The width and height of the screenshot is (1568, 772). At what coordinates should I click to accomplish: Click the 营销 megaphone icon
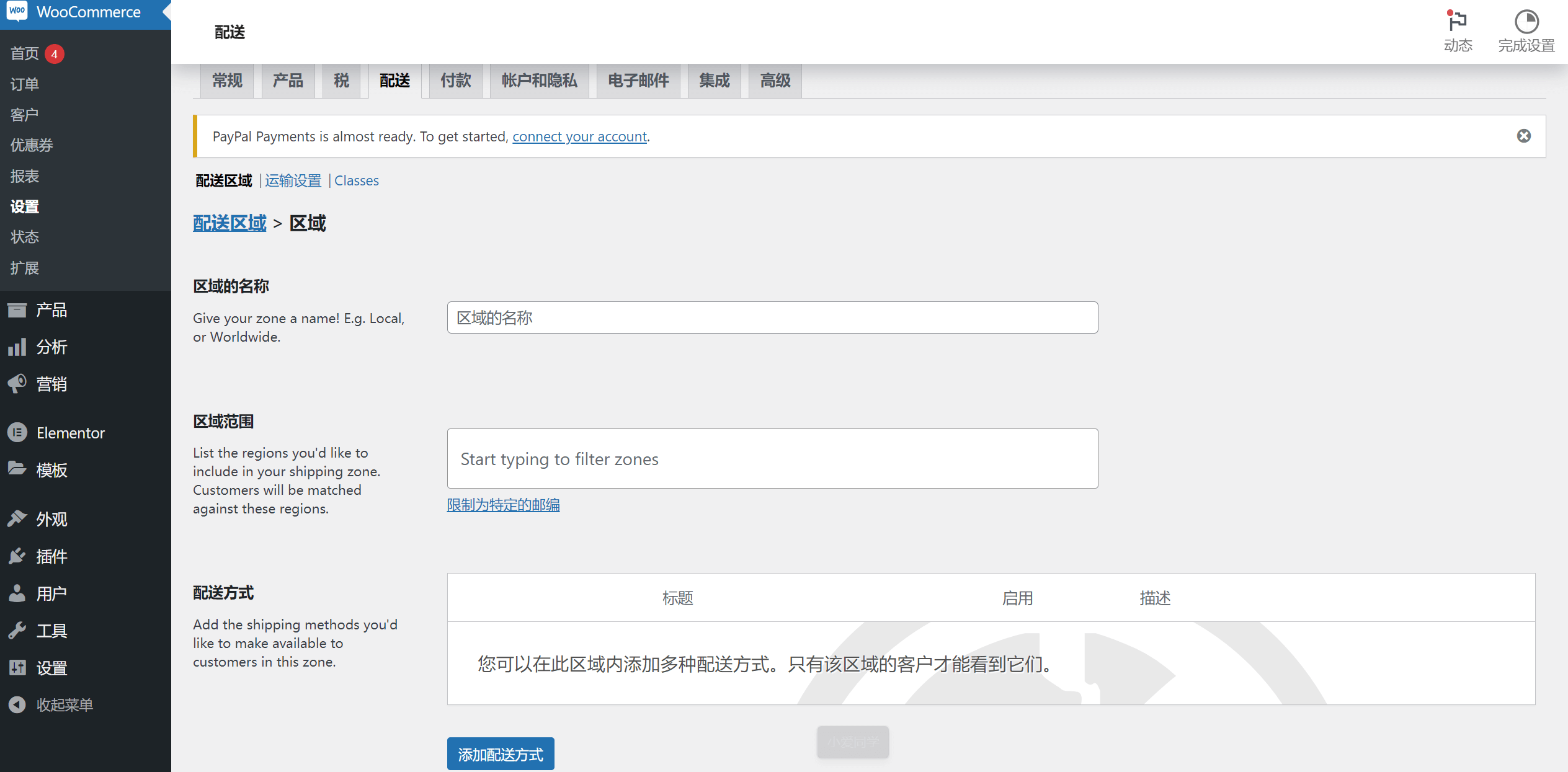tap(17, 384)
